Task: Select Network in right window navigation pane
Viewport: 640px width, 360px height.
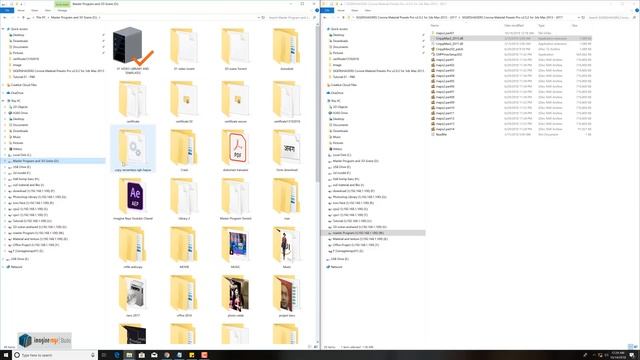Action: point(336,267)
